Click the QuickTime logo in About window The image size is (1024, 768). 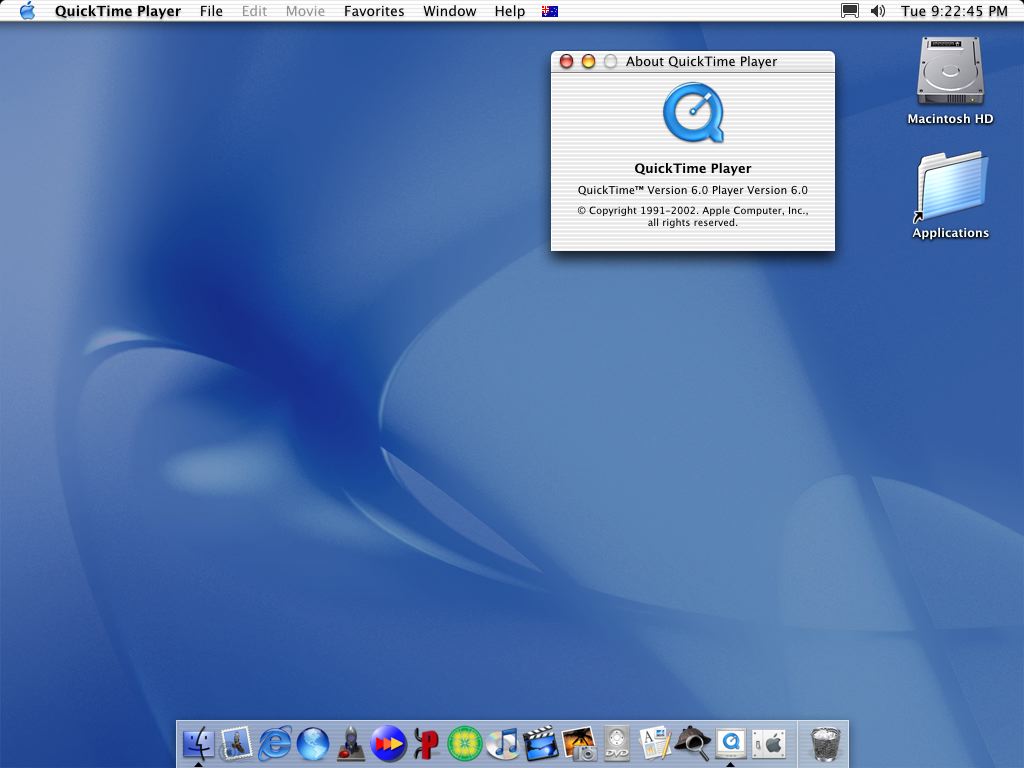(x=693, y=112)
